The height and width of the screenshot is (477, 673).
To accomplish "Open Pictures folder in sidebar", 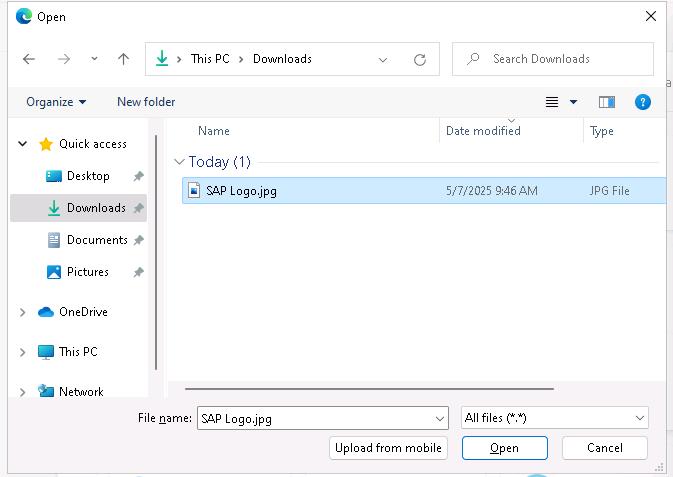I will (88, 272).
